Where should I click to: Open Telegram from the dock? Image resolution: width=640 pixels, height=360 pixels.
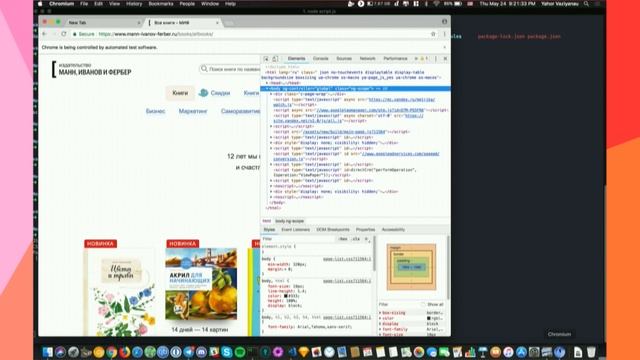(189, 352)
